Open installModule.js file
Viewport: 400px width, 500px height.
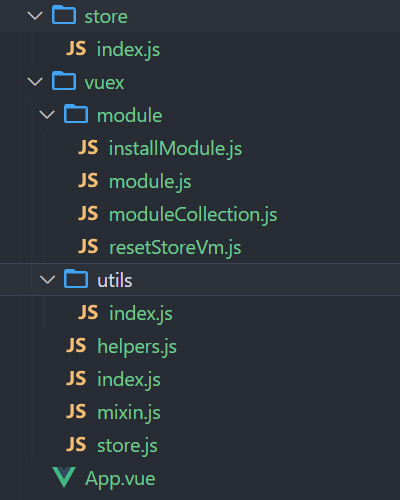pyautogui.click(x=176, y=149)
